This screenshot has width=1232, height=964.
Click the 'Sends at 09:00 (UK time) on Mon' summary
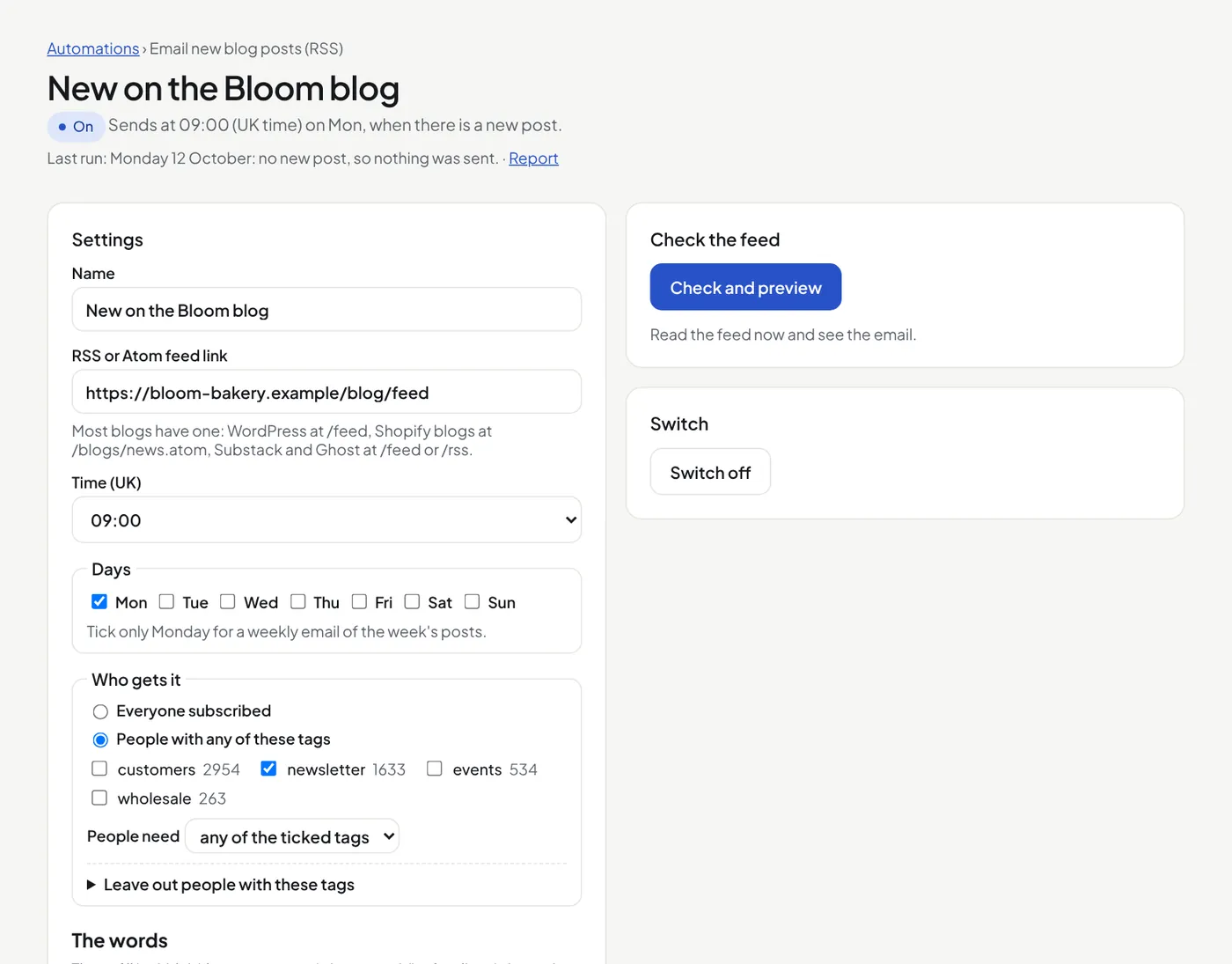click(334, 125)
